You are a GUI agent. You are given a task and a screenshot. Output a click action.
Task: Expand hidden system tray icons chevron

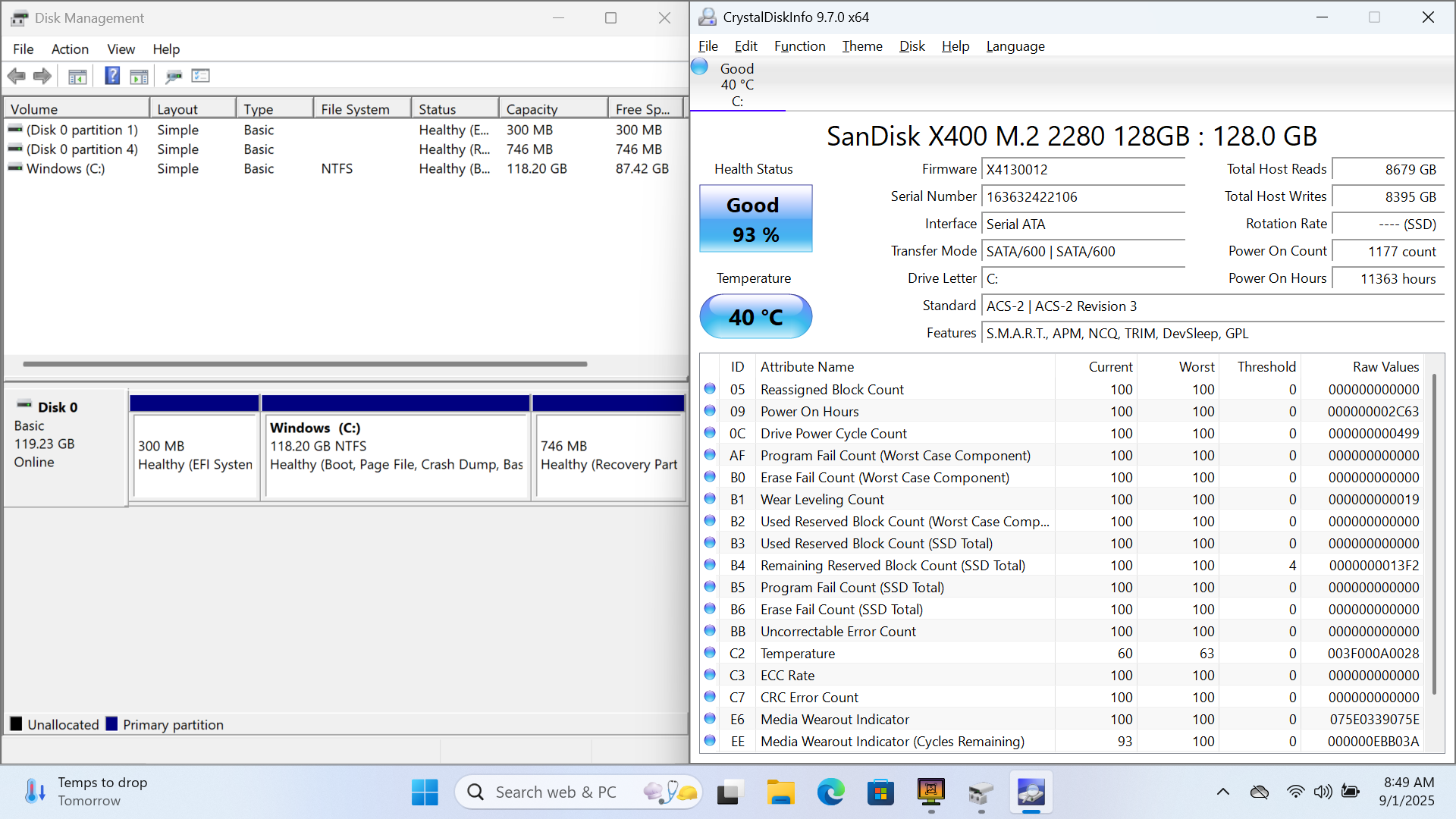[x=1222, y=792]
